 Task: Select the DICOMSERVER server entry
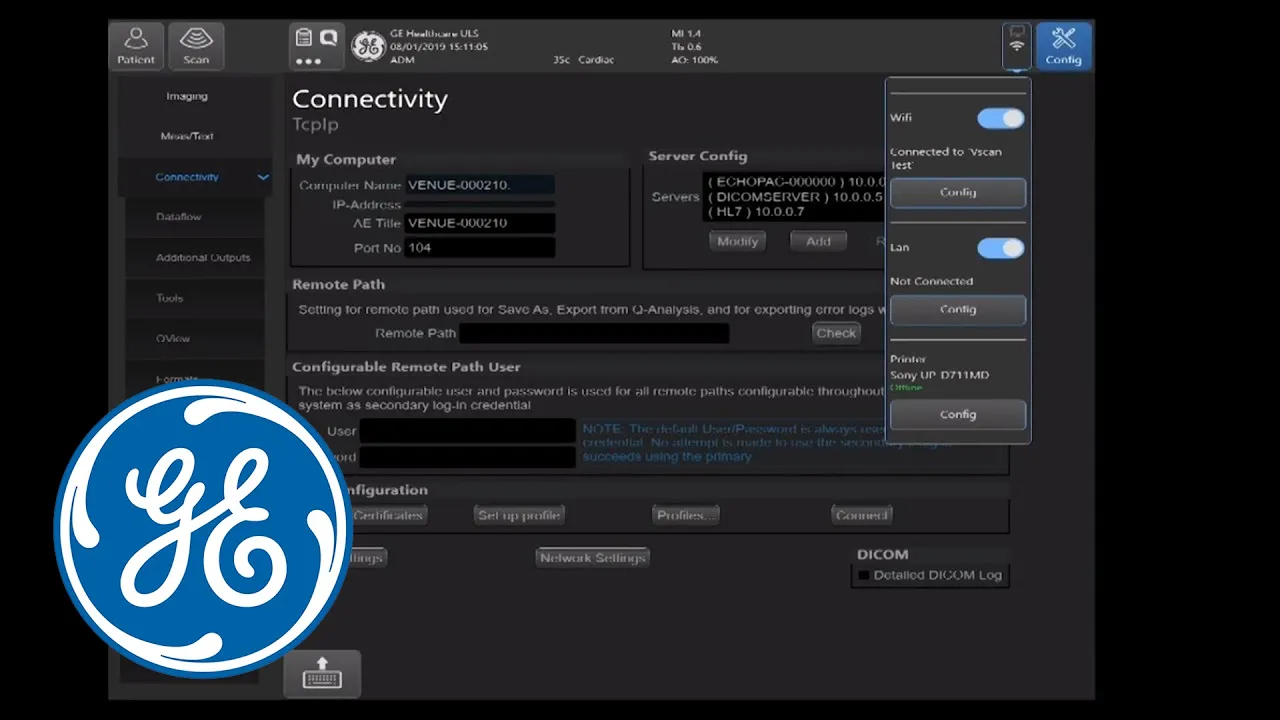(x=797, y=197)
